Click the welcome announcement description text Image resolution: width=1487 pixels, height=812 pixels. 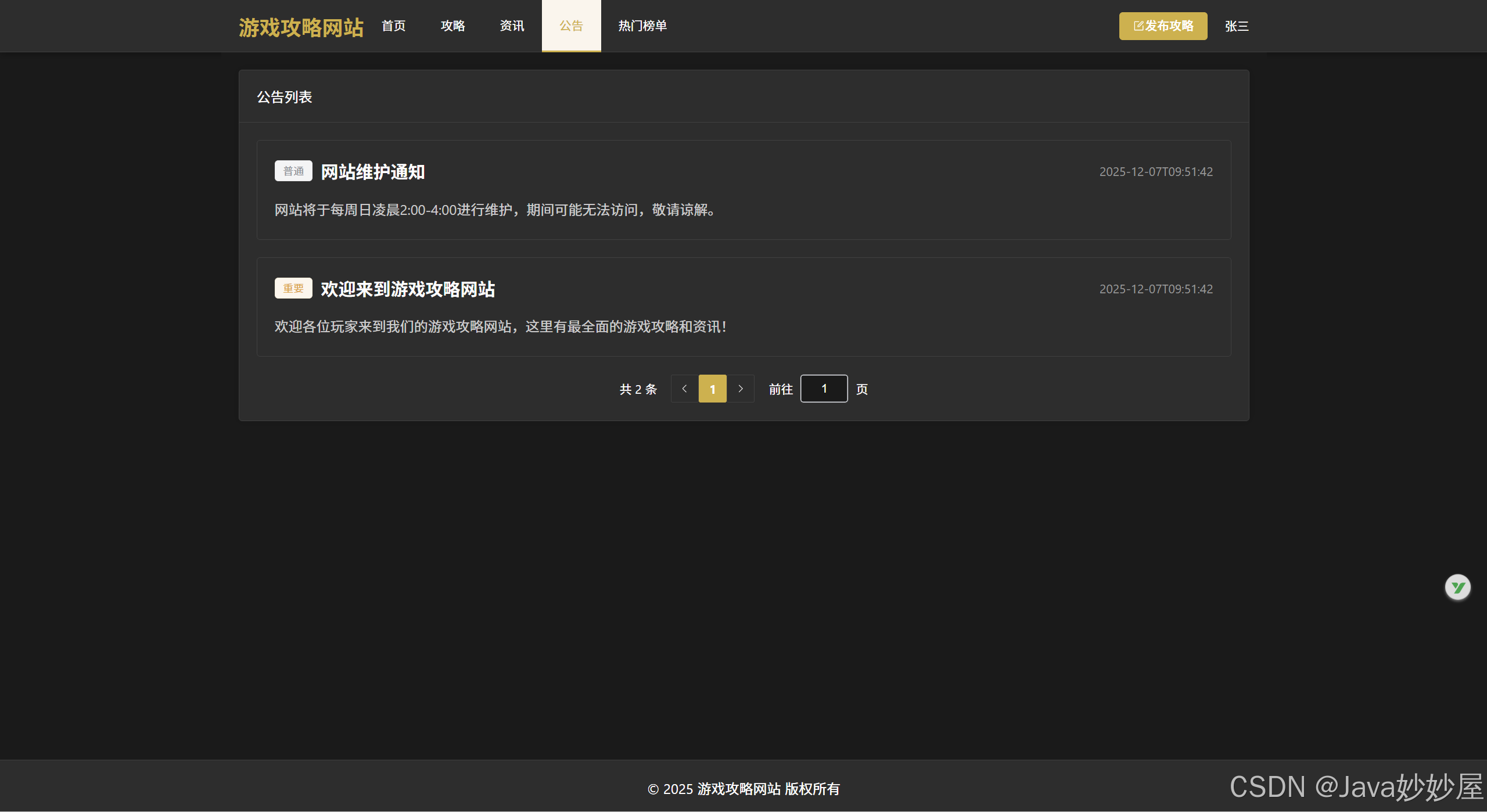[501, 326]
